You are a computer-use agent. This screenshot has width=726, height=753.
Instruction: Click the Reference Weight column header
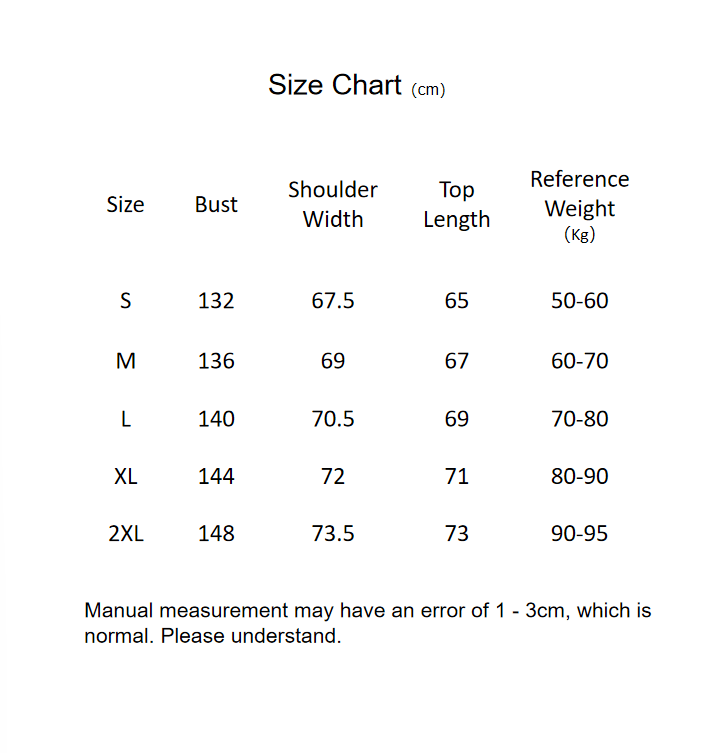point(580,205)
